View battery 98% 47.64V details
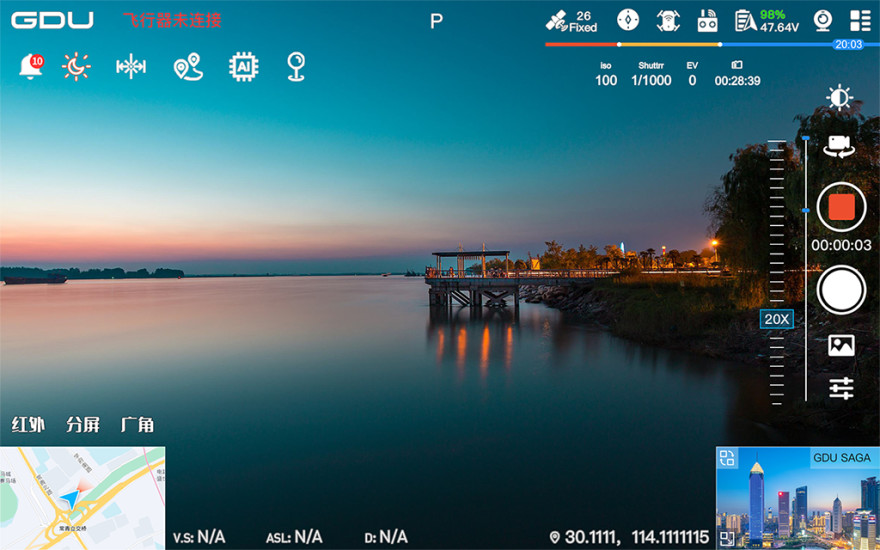880x550 pixels. pos(767,21)
